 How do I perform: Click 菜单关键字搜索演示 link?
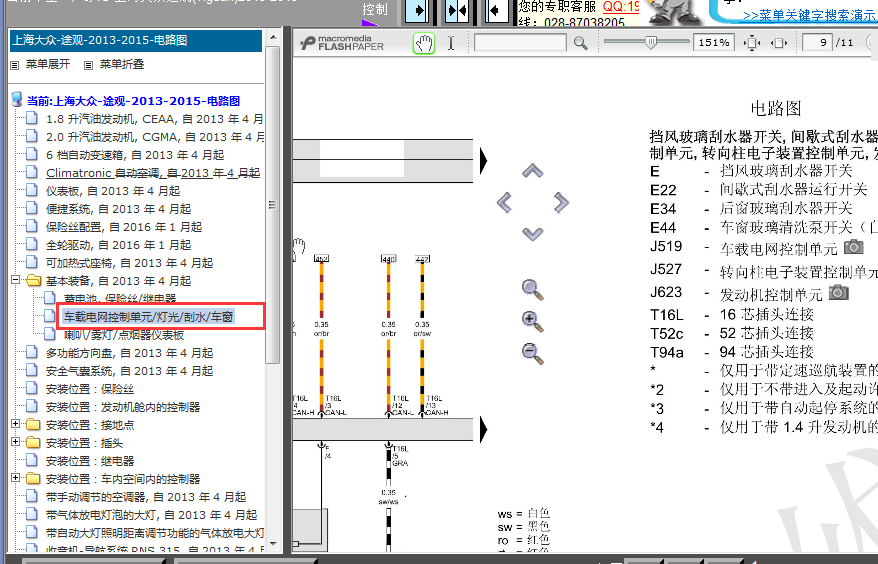810,16
